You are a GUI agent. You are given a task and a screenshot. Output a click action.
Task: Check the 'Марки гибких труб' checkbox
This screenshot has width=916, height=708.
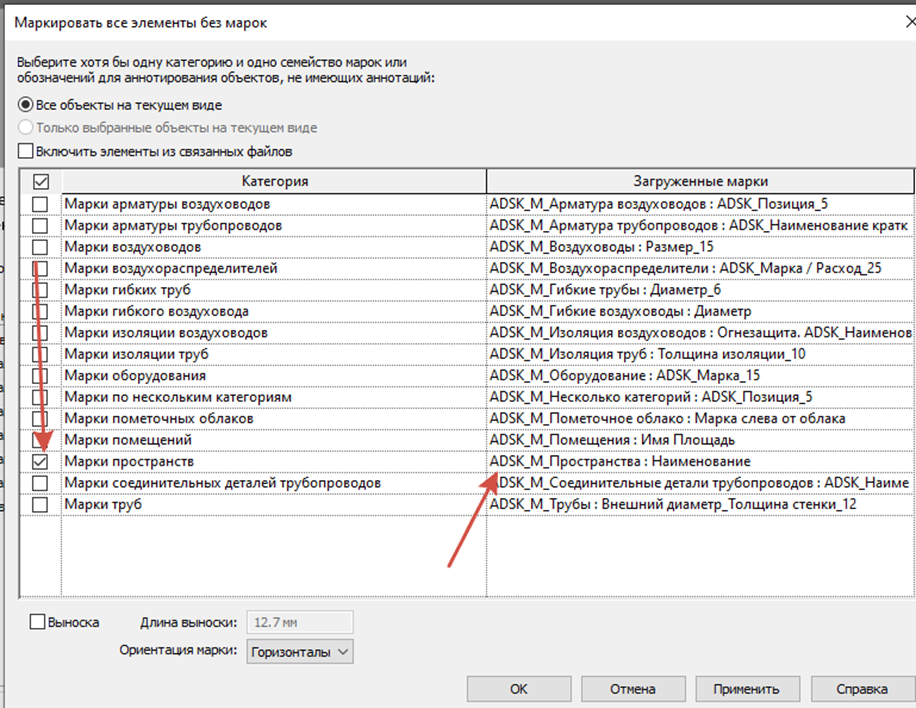(40, 290)
